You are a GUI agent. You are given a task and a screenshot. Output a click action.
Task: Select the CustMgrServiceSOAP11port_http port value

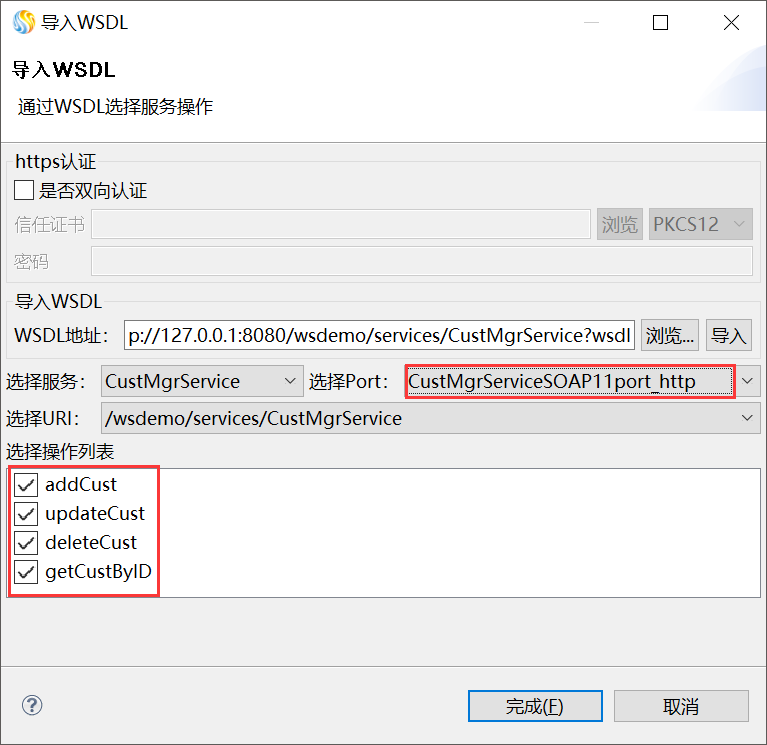pos(570,381)
